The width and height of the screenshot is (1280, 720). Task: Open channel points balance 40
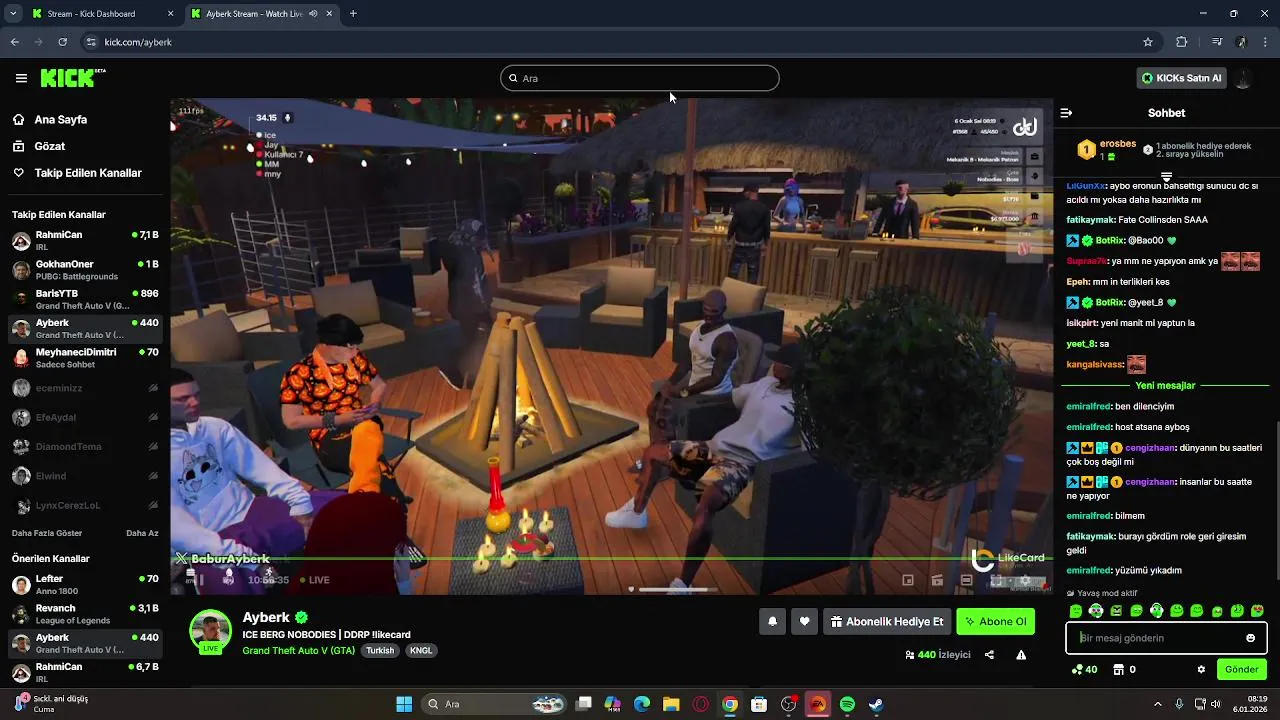(x=1084, y=669)
